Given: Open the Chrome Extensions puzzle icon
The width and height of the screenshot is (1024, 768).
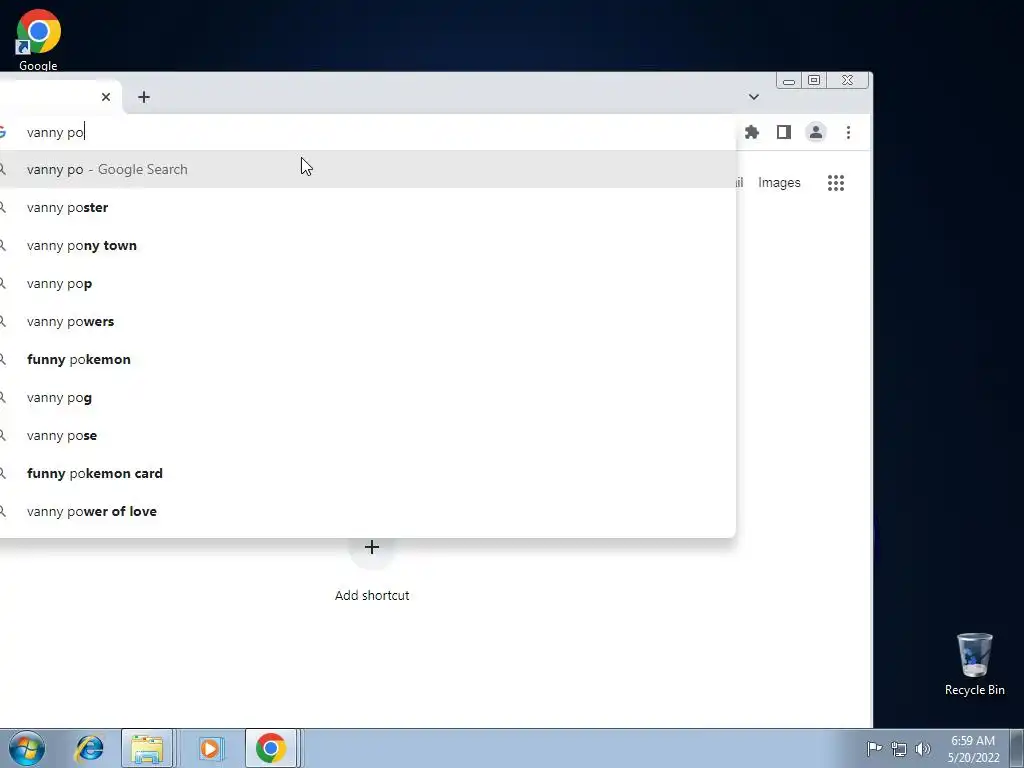Looking at the screenshot, I should point(752,132).
